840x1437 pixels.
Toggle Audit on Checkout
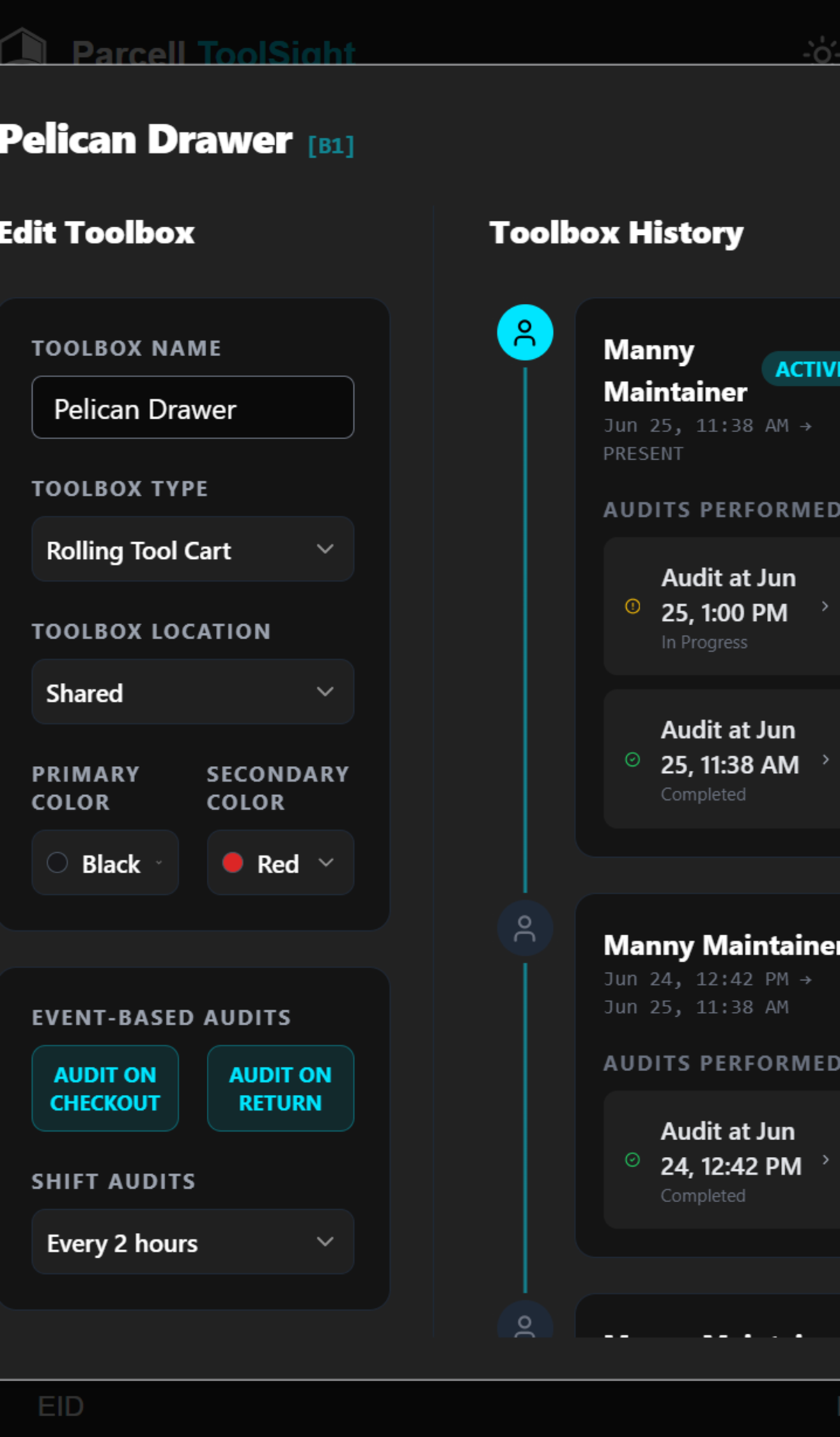(105, 1089)
